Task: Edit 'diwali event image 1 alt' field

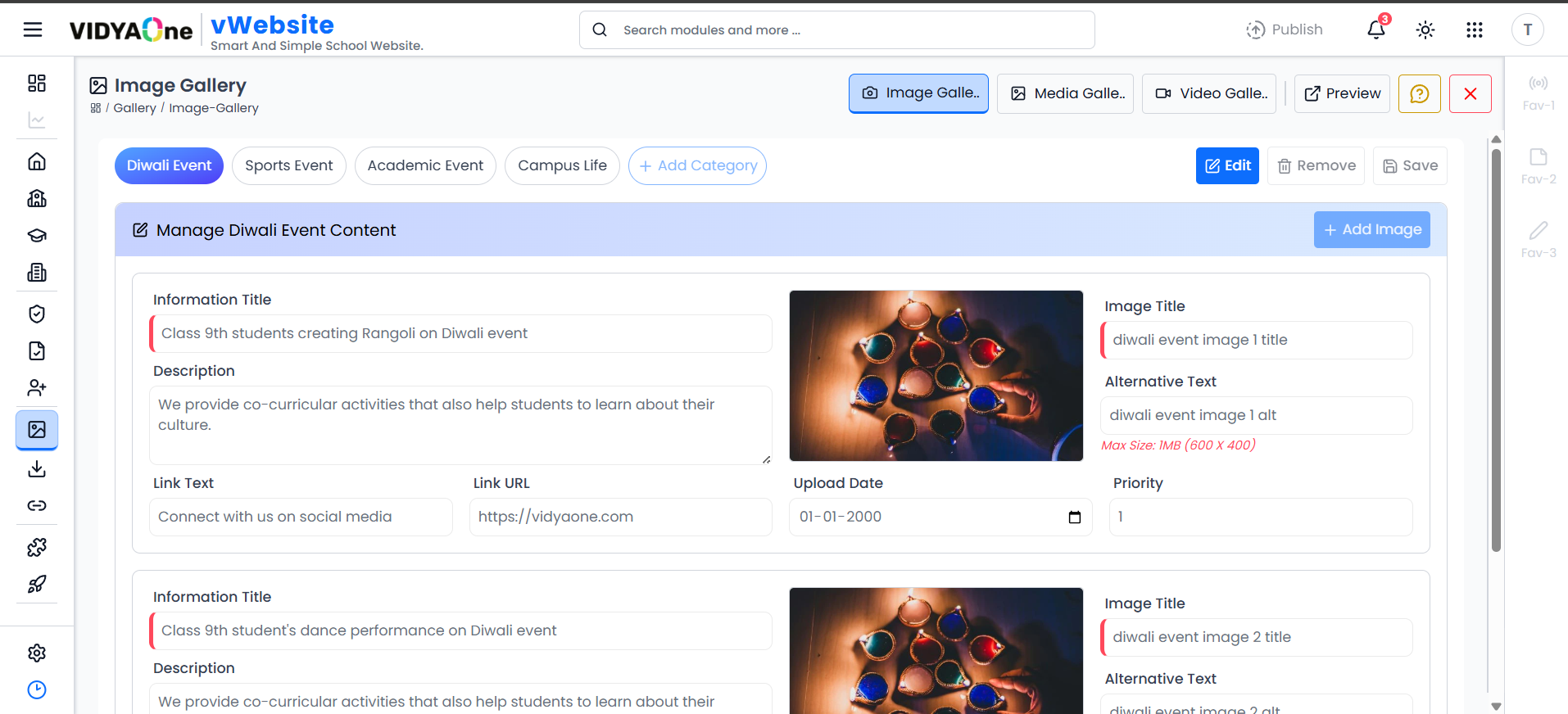Action: pyautogui.click(x=1257, y=415)
